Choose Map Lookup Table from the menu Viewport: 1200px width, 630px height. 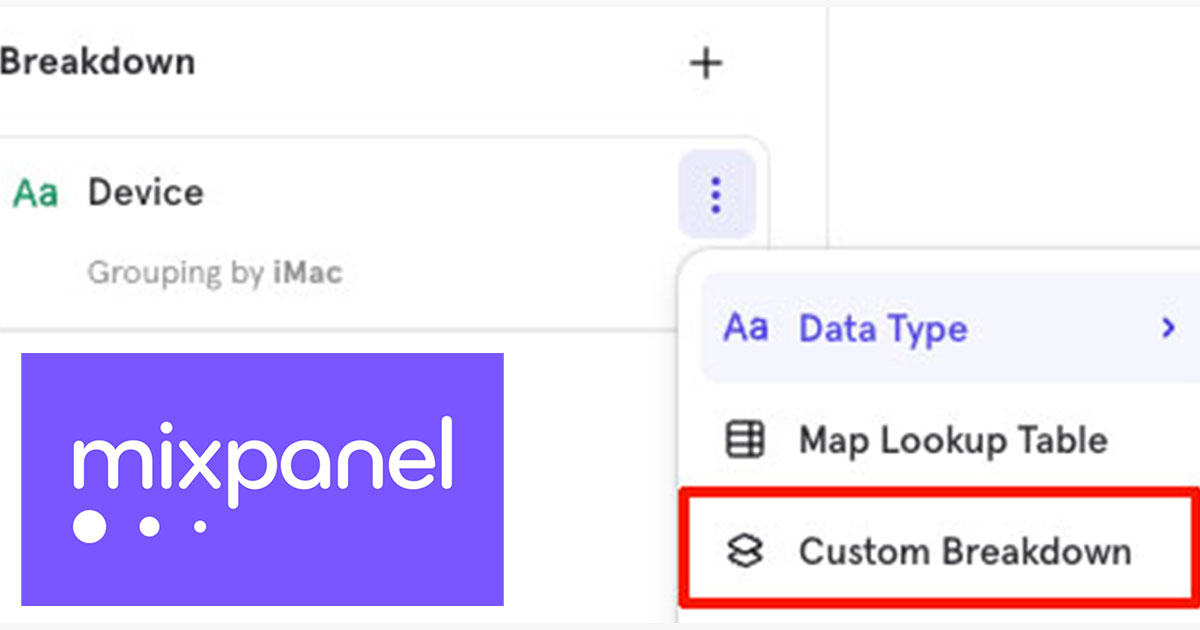pos(952,440)
